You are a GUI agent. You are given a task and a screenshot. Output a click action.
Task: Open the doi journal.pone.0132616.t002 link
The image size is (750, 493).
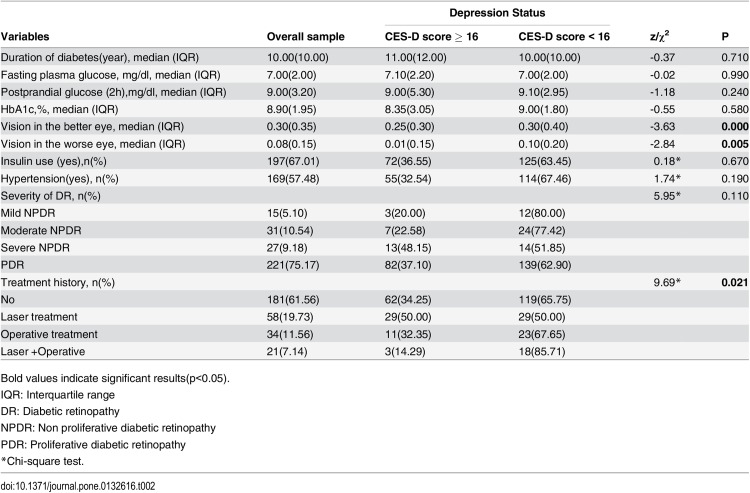[78, 486]
